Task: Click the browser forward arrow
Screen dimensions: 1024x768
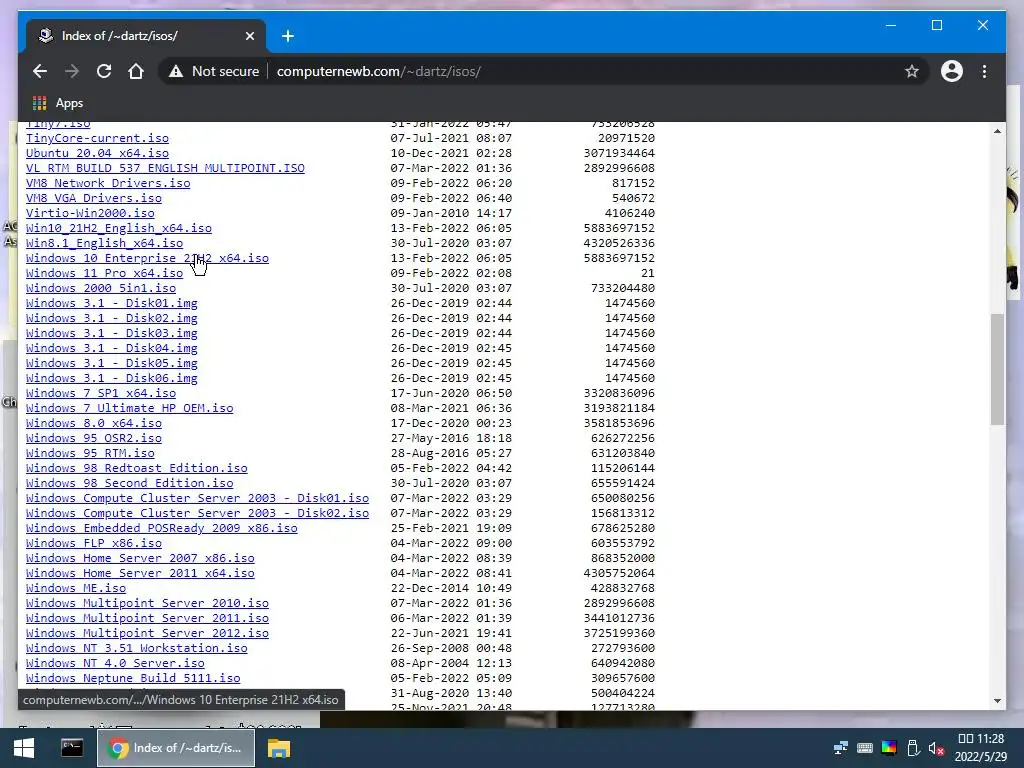Action: [72, 71]
